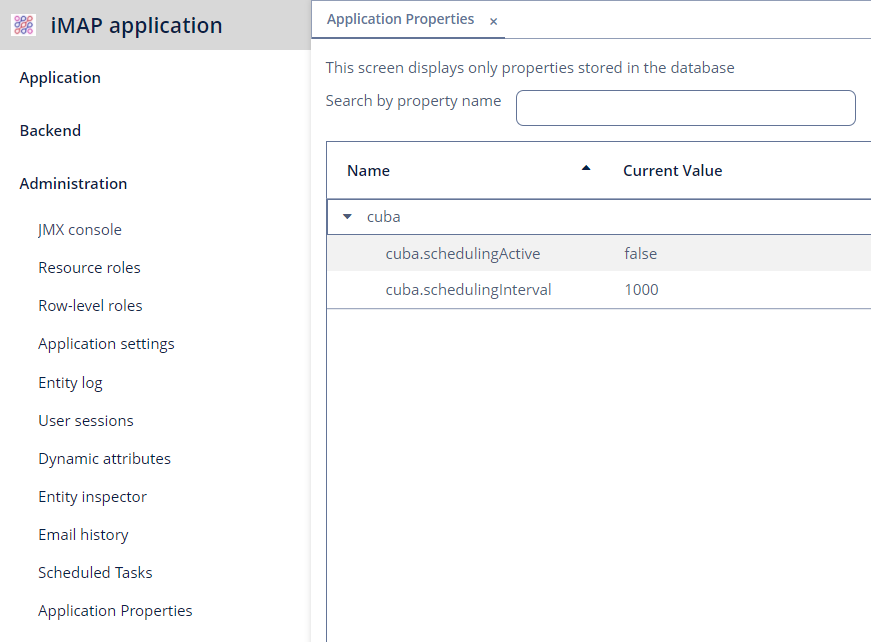Select Entity log menu entry
The width and height of the screenshot is (871, 642).
pos(70,383)
